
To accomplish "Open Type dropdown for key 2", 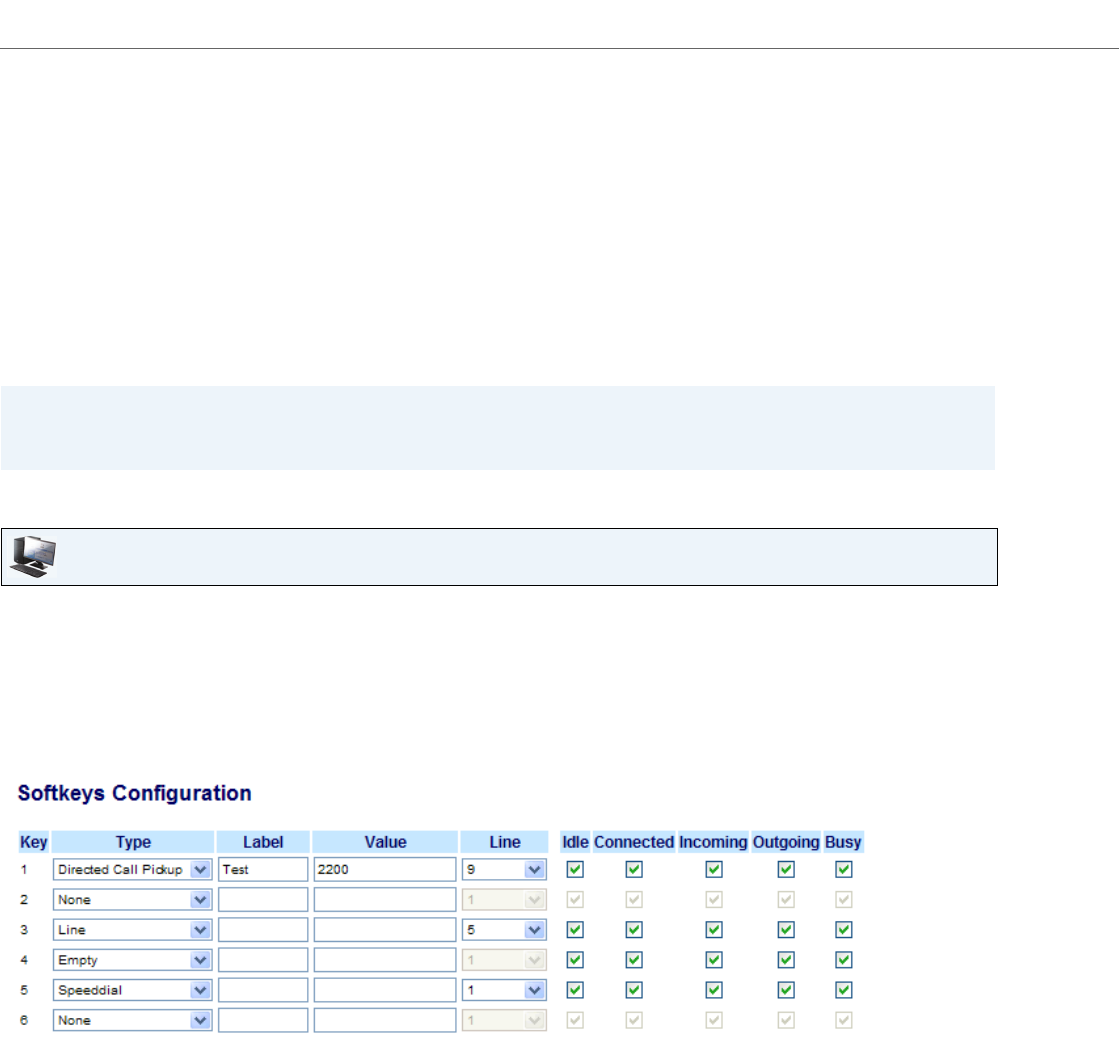I will pos(132,900).
